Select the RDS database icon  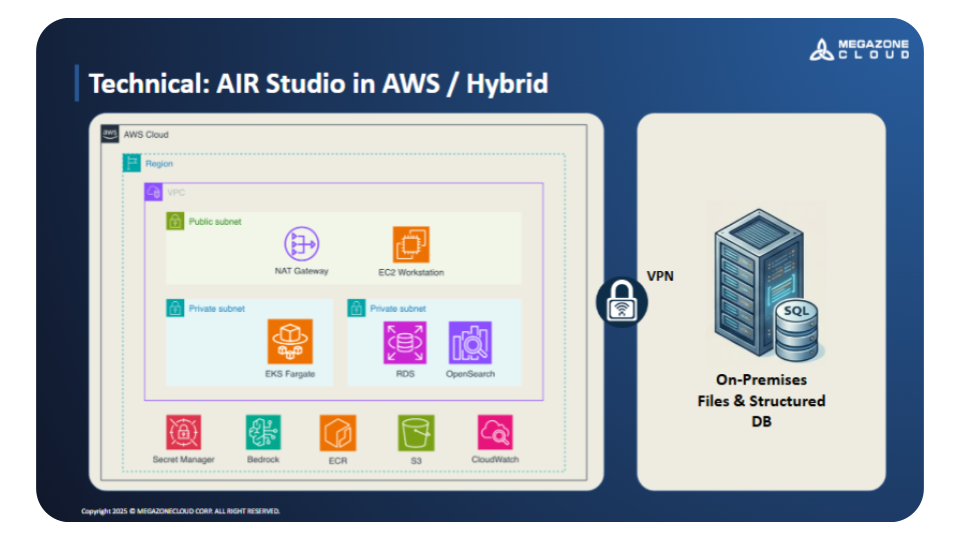pyautogui.click(x=405, y=342)
